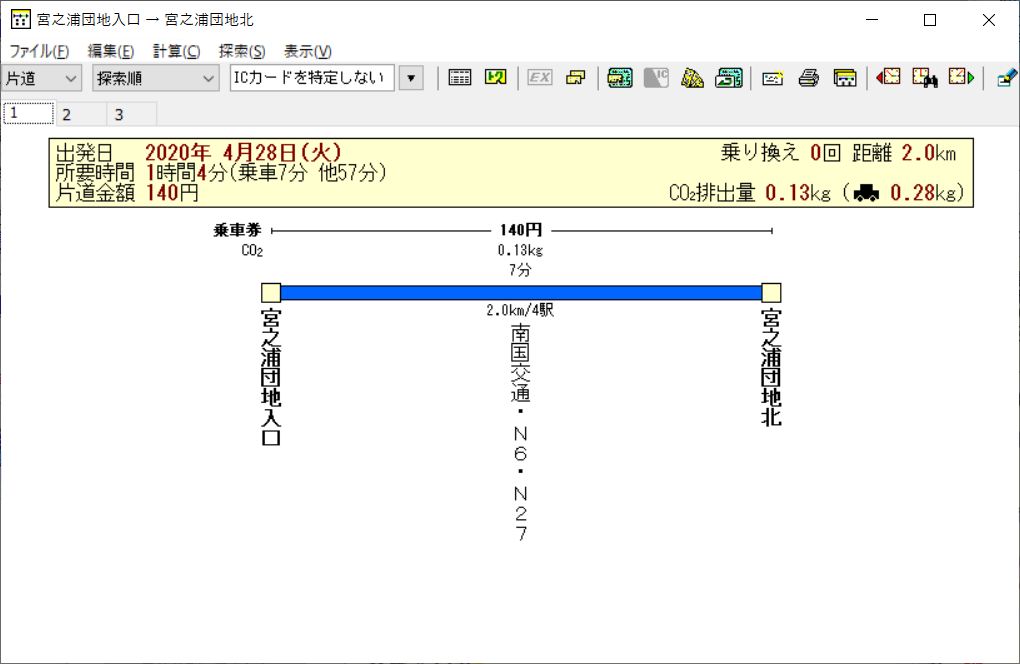Click the blue route line bar
1020x664 pixels.
point(521,293)
